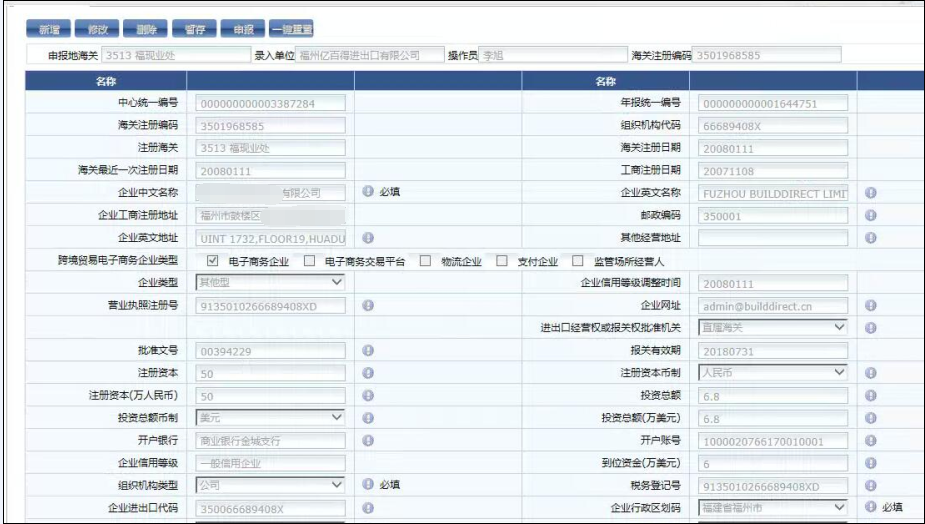This screenshot has height=524, width=925.
Task: Open the 企业类型 dropdown
Action: click(271, 283)
